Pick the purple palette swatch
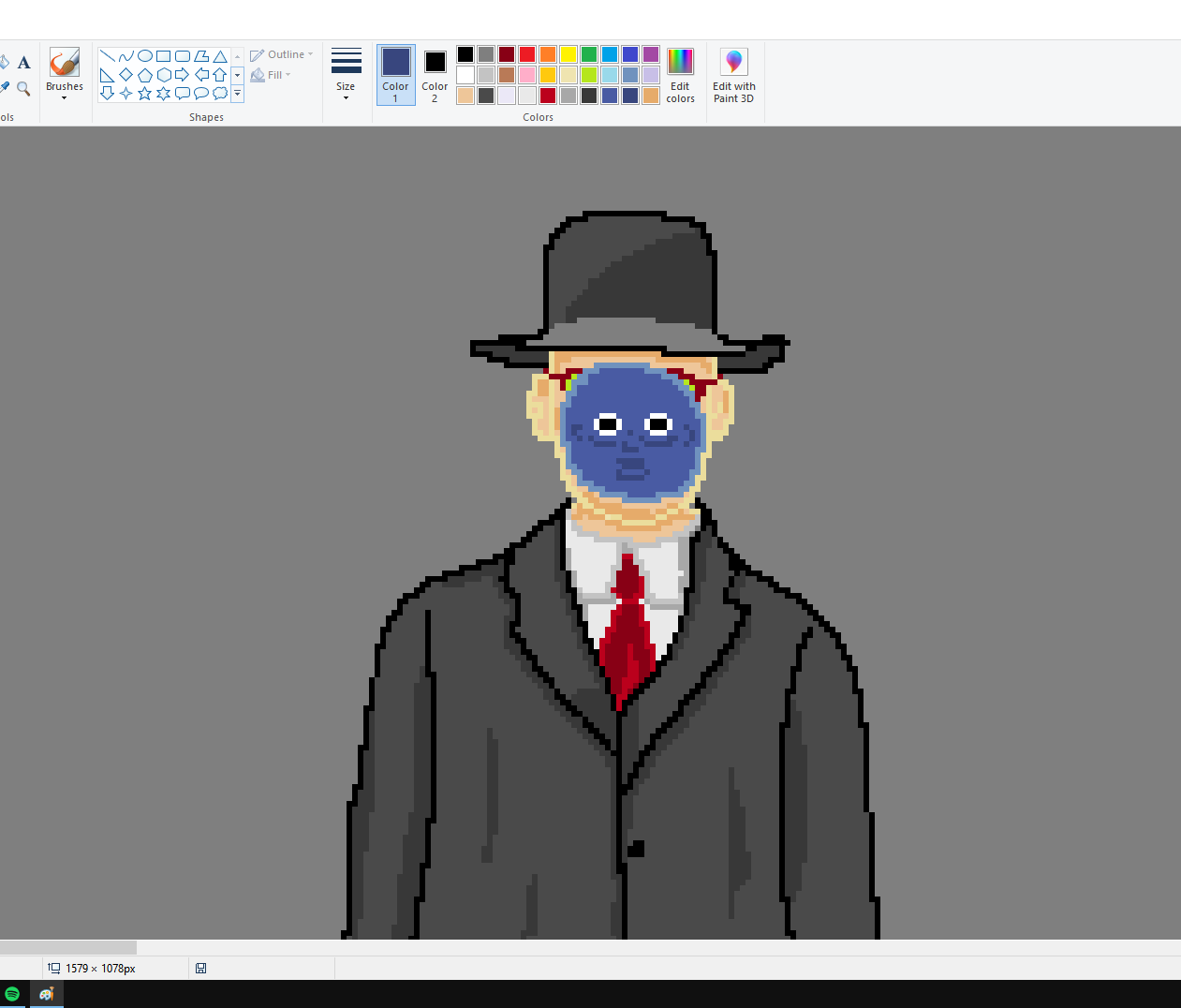The height and width of the screenshot is (1008, 1181). [x=651, y=54]
